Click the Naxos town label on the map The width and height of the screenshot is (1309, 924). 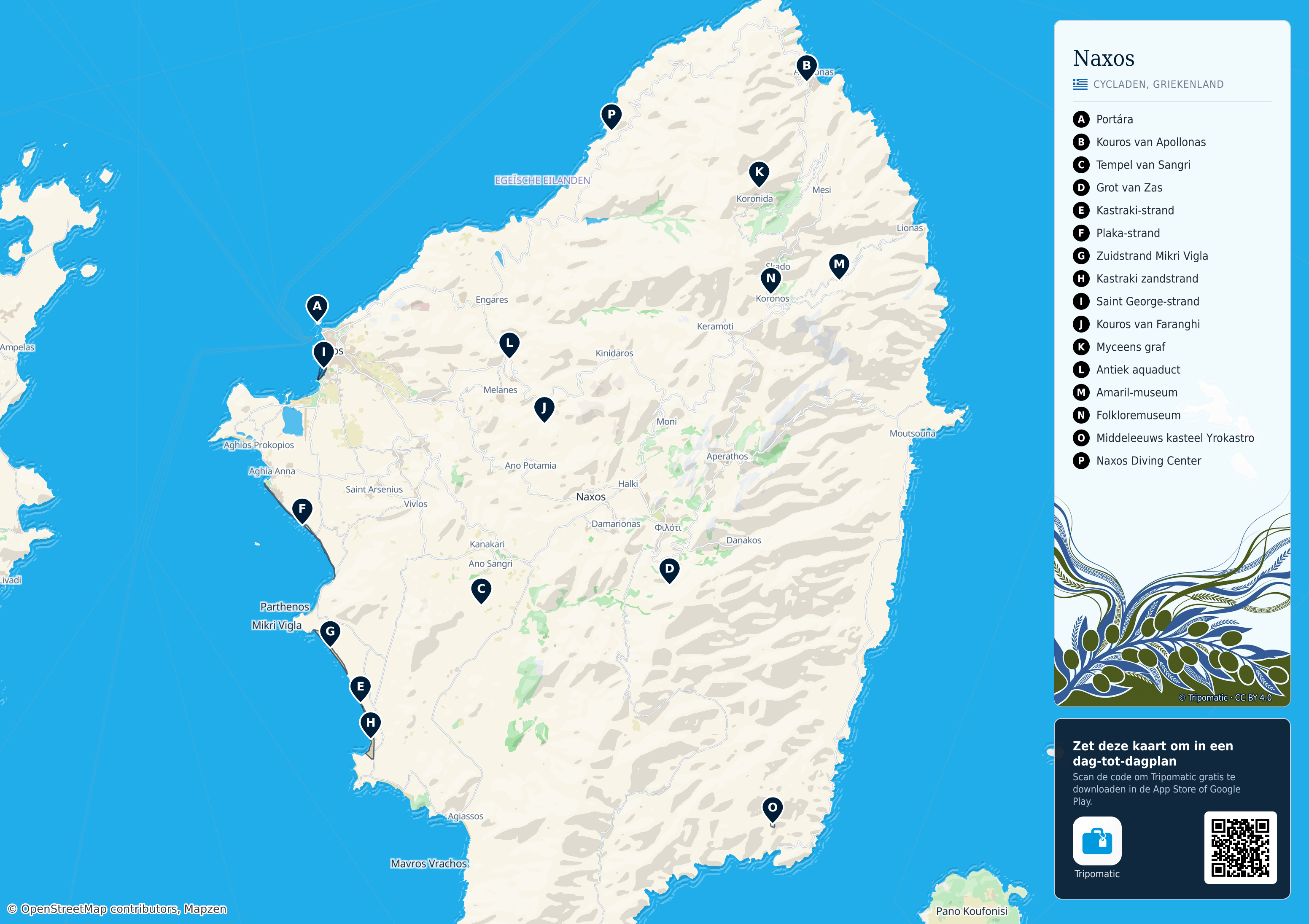coord(591,497)
